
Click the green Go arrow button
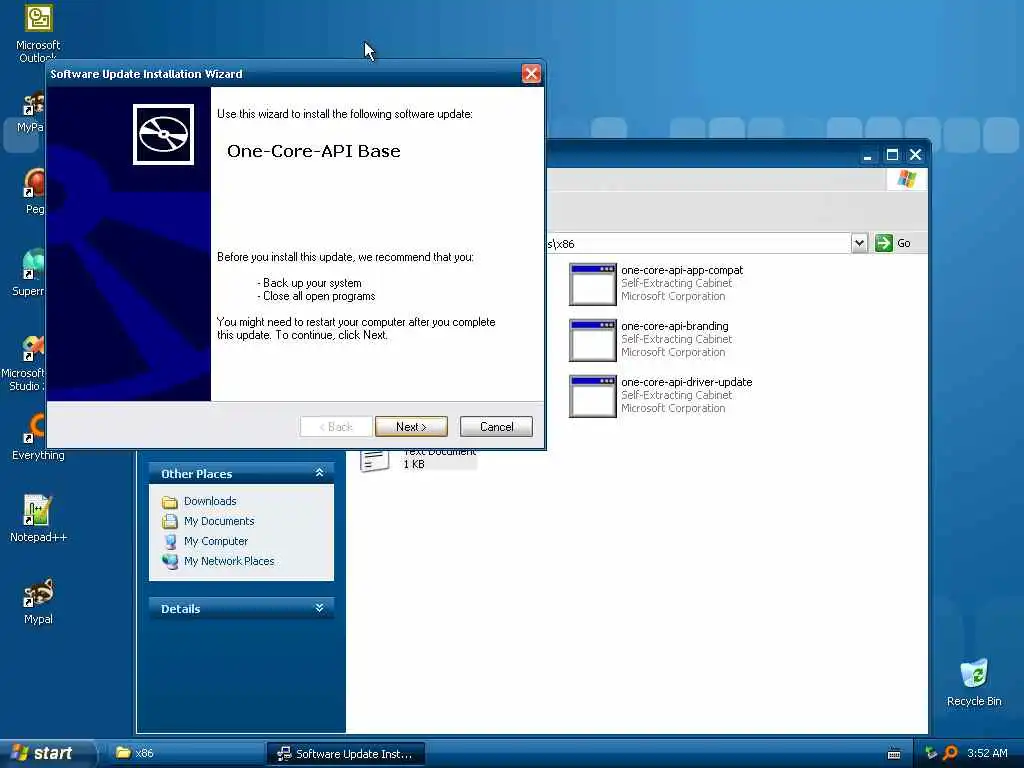tap(884, 243)
